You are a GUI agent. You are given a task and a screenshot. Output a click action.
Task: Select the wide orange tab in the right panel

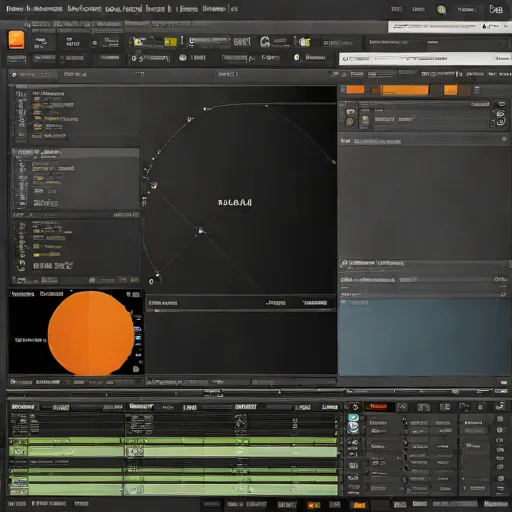(x=405, y=90)
